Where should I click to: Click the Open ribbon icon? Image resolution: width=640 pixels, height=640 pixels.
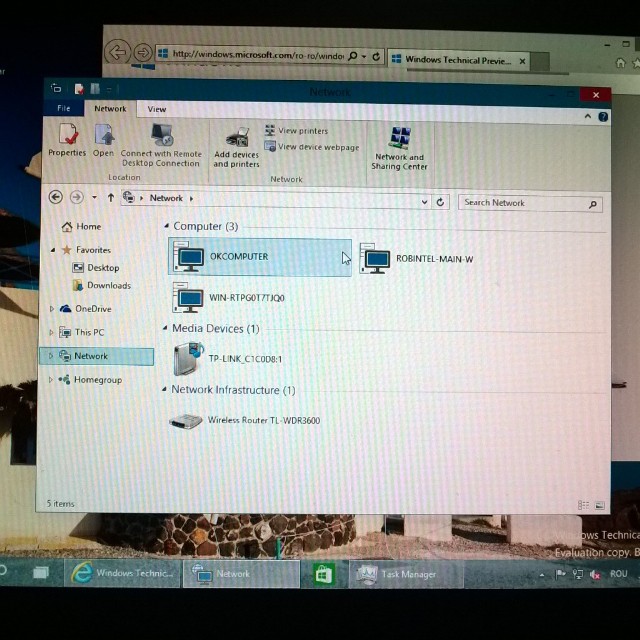click(x=104, y=140)
